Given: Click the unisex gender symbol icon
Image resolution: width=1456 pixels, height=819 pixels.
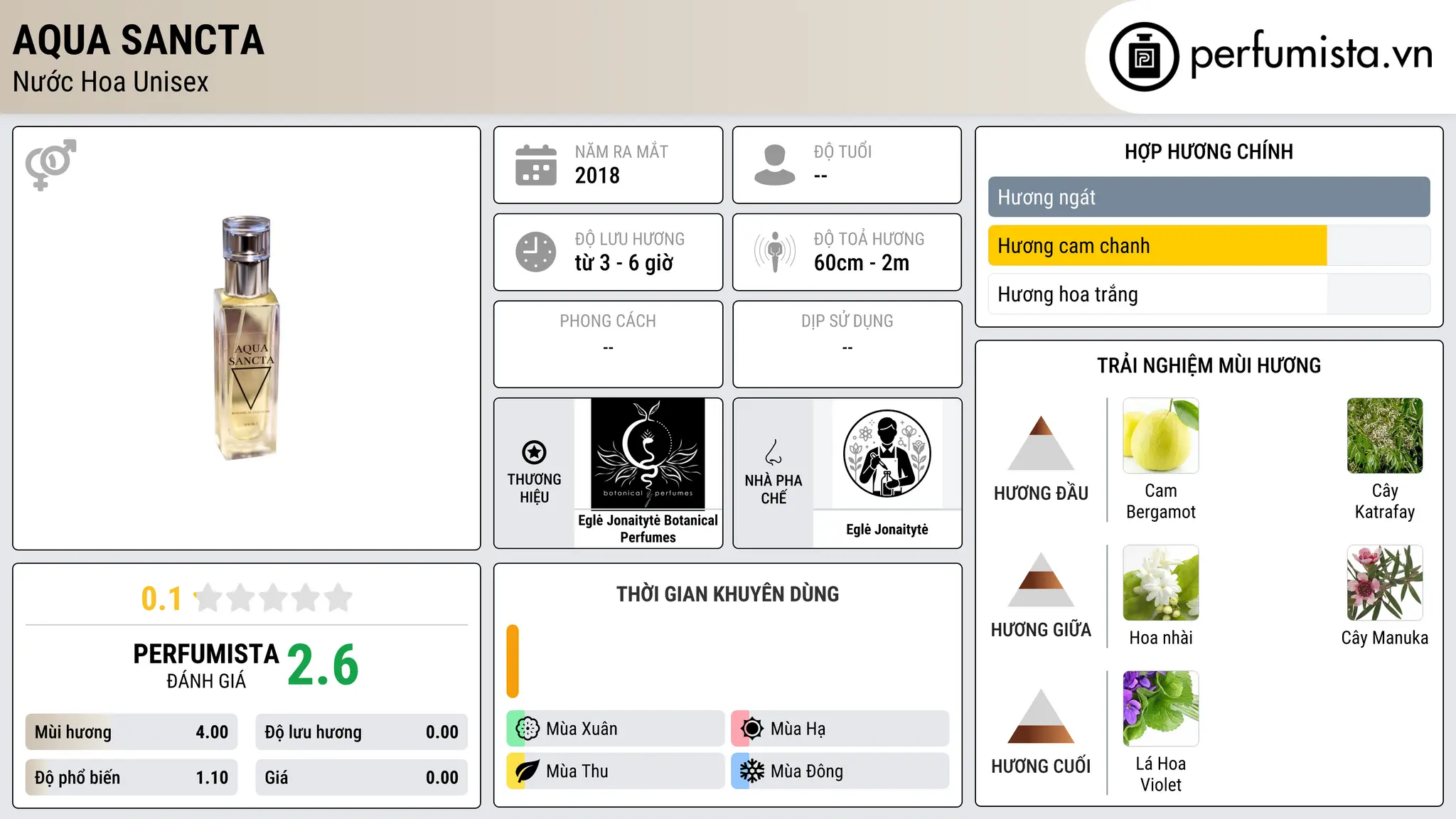Looking at the screenshot, I should (50, 164).
